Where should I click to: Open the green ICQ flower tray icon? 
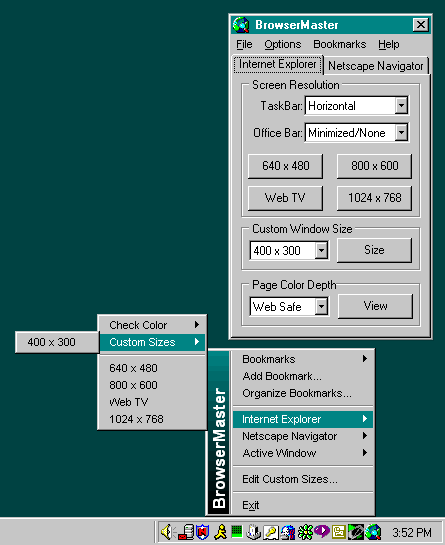pyautogui.click(x=305, y=532)
